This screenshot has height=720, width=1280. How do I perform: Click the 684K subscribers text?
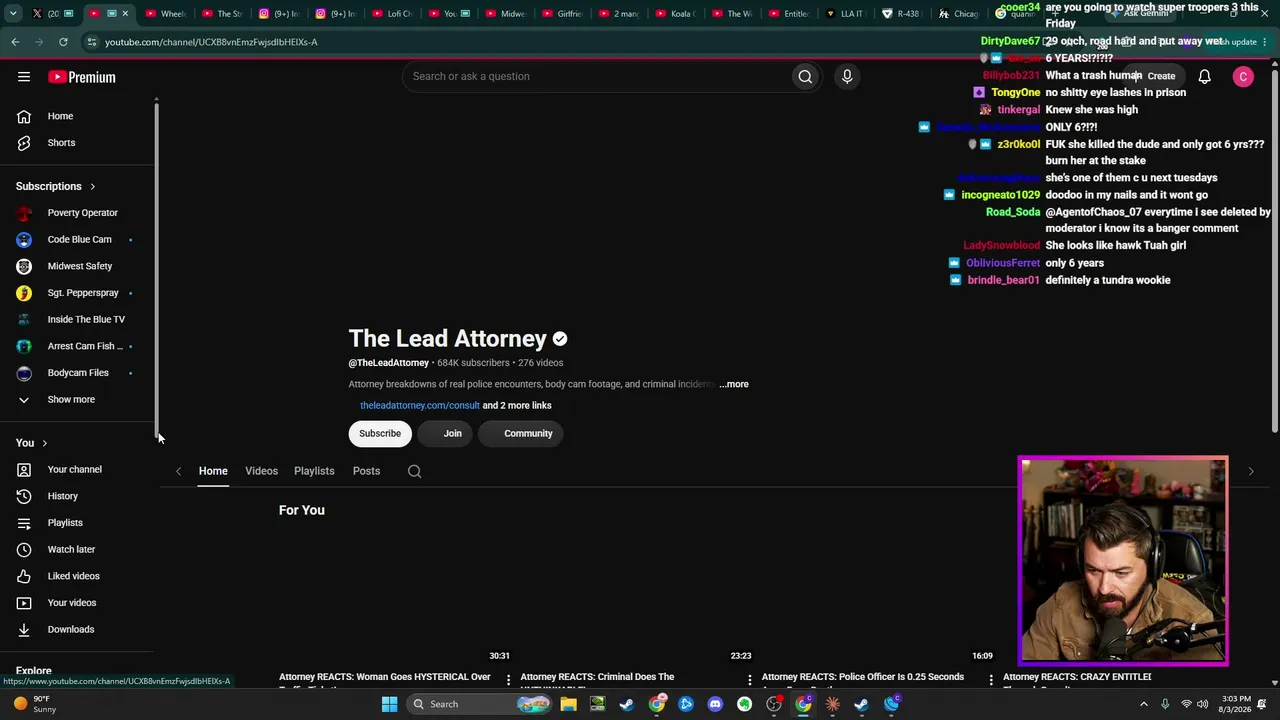pos(473,363)
